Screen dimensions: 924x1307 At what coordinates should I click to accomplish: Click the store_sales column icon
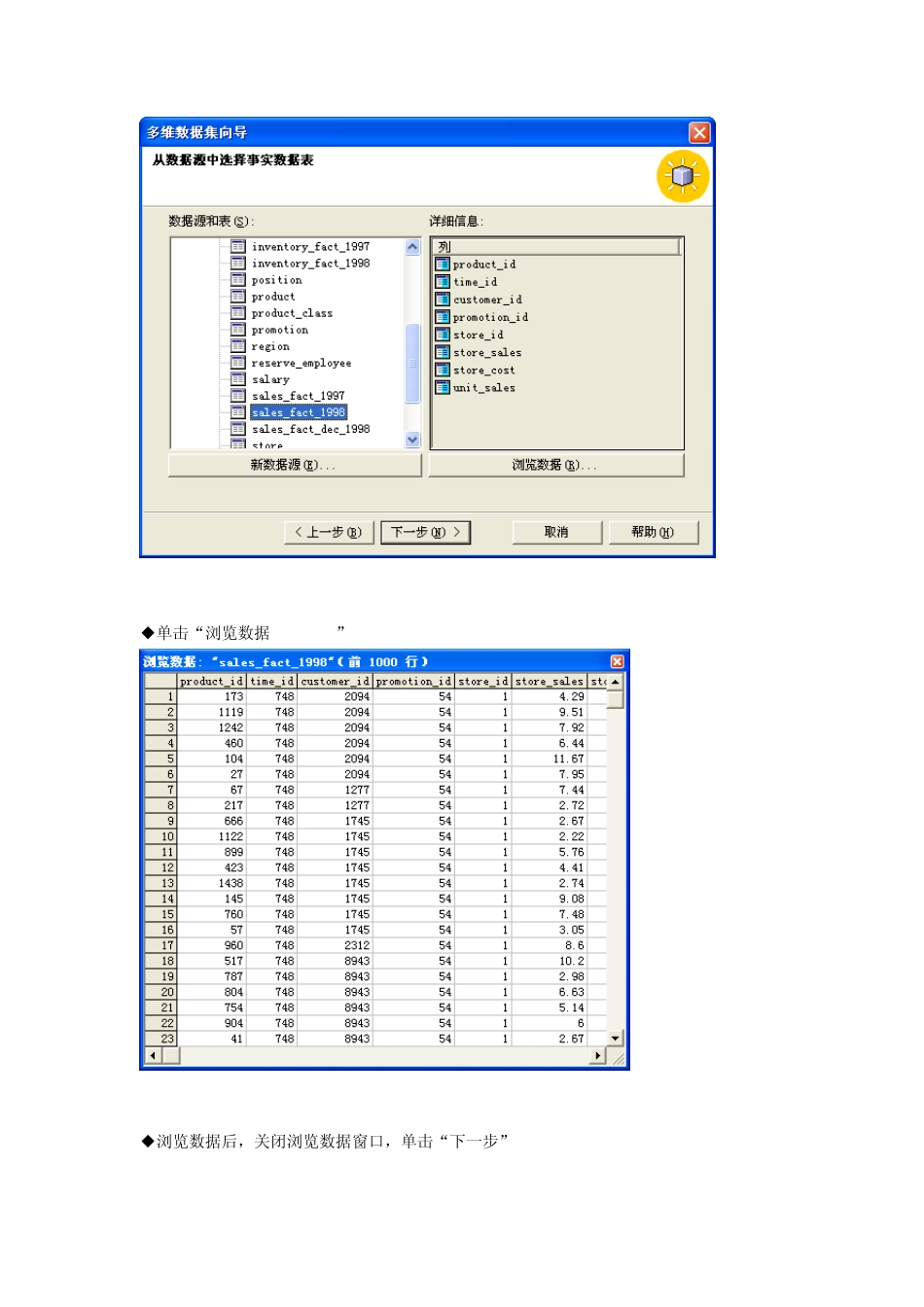click(x=443, y=352)
